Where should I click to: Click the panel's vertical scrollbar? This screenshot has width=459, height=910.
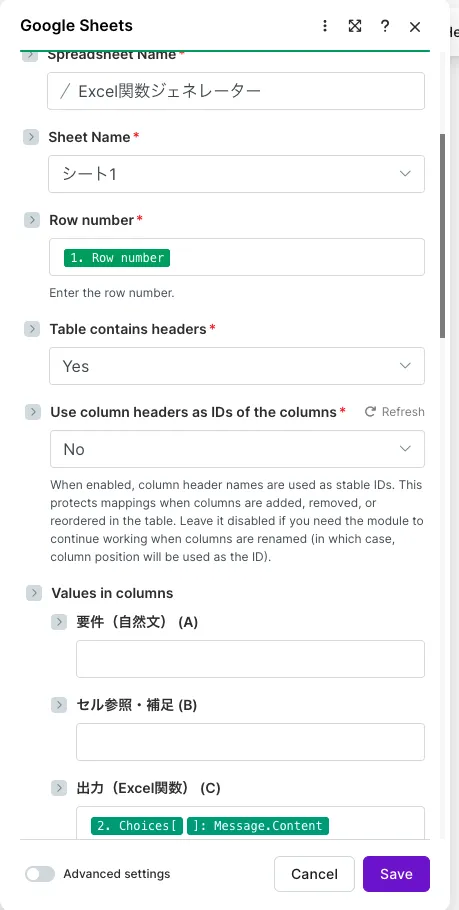[x=443, y=236]
